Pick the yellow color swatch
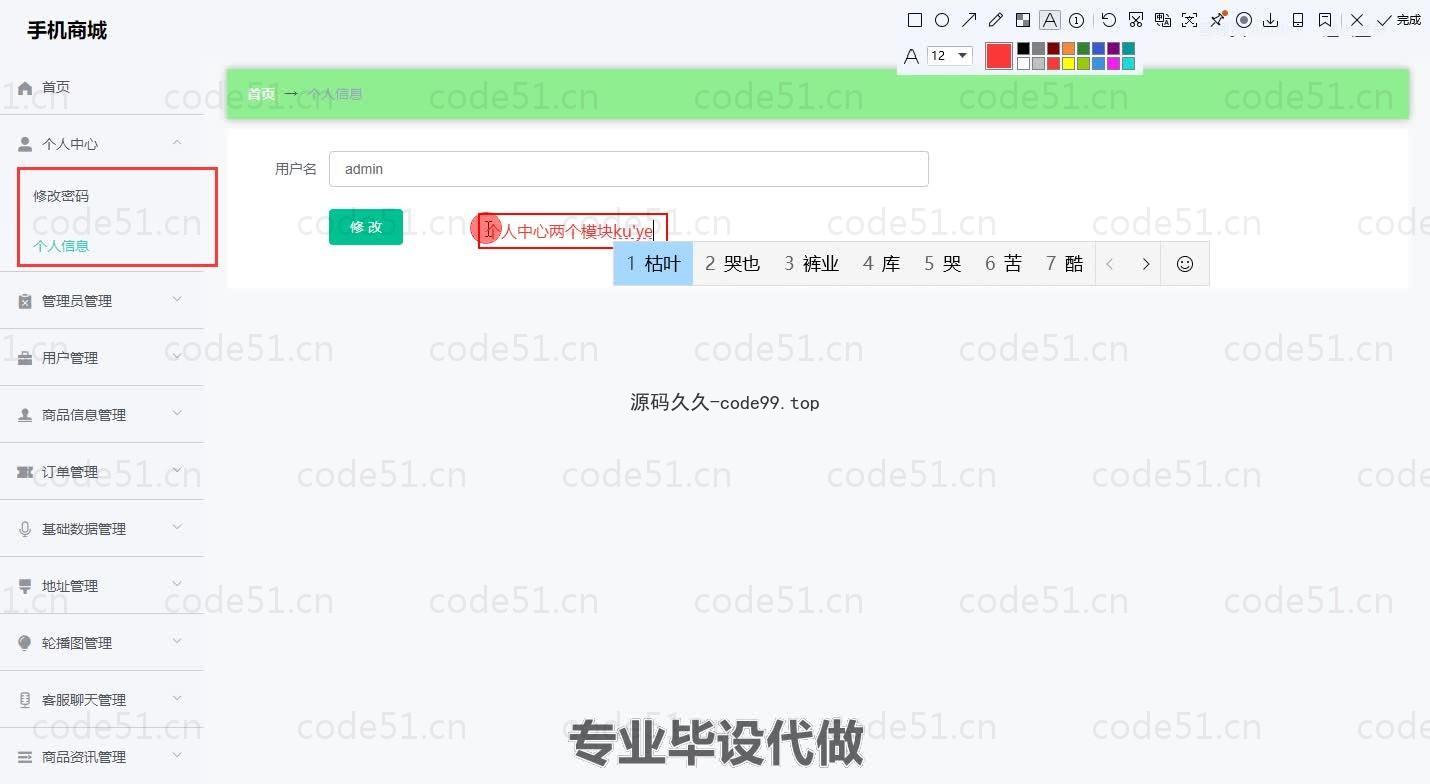1430x784 pixels. pyautogui.click(x=1068, y=64)
